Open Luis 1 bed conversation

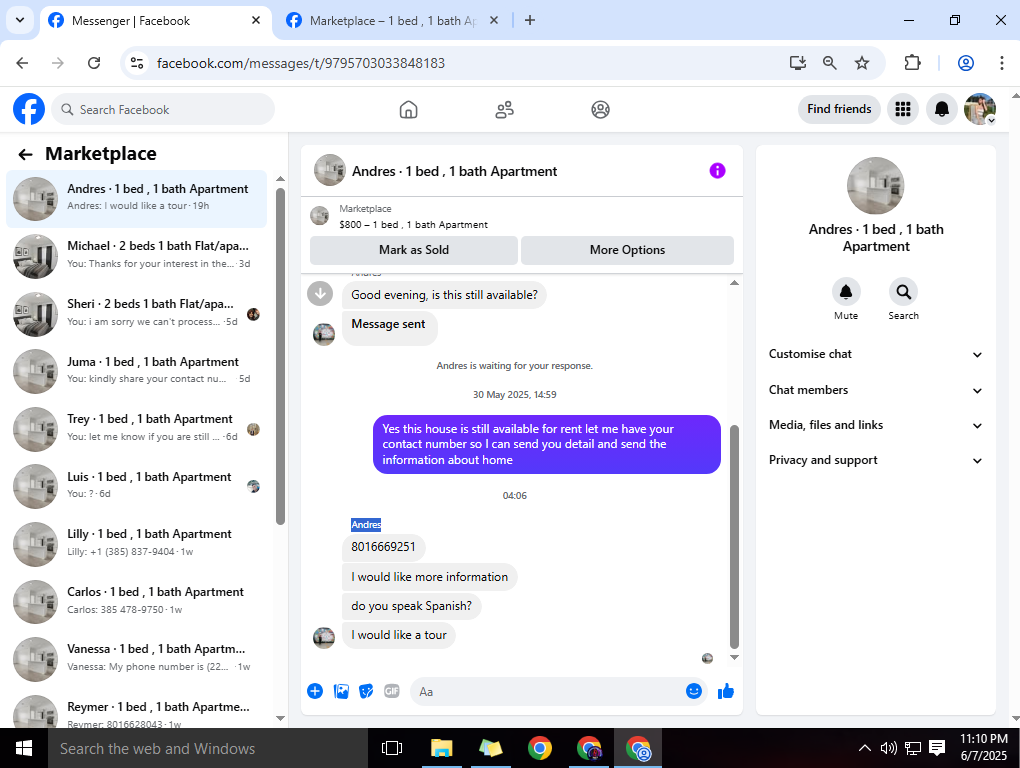[x=137, y=486]
